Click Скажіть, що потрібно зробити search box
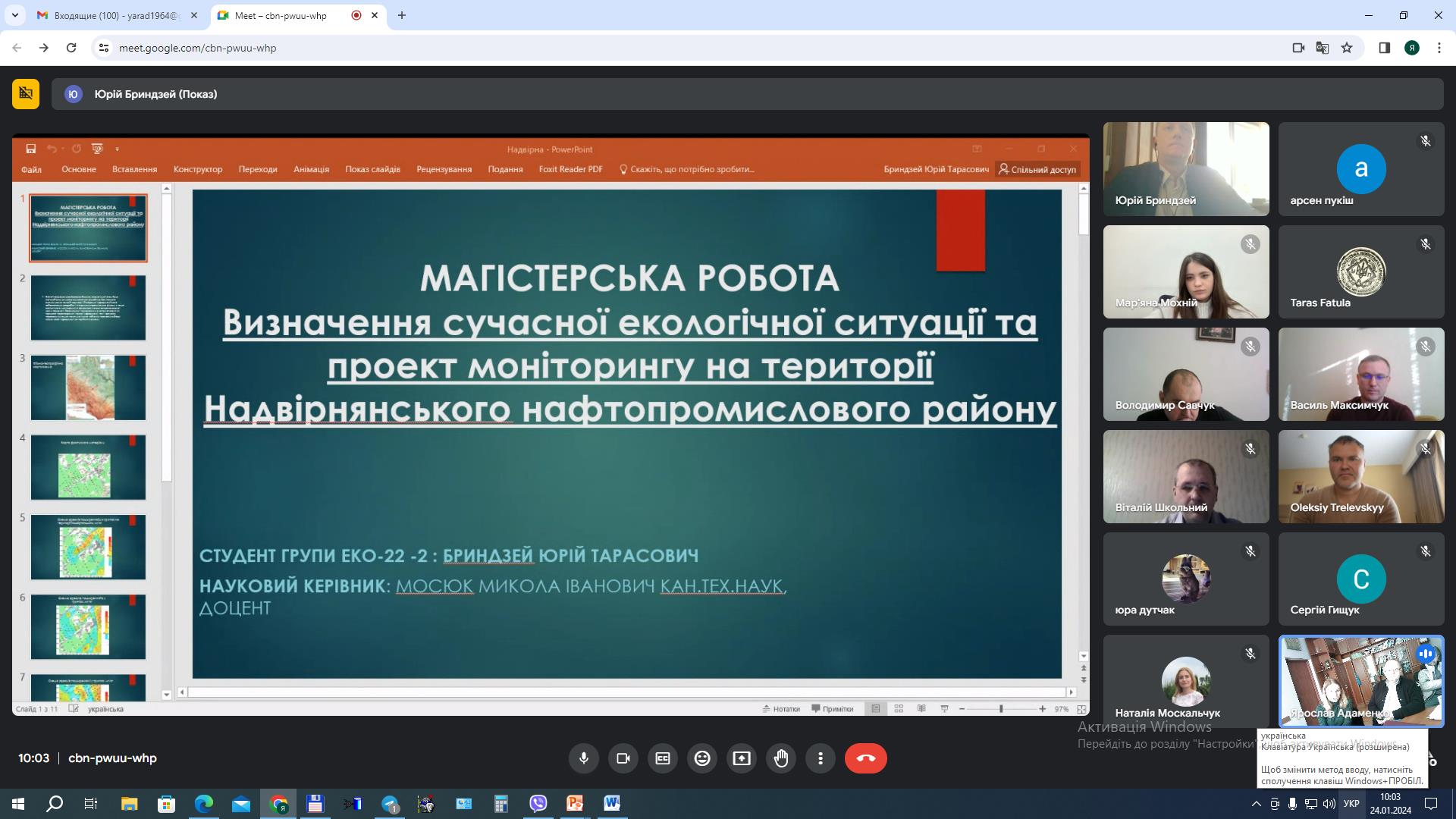Screen dimensions: 1456x819 coord(687,169)
